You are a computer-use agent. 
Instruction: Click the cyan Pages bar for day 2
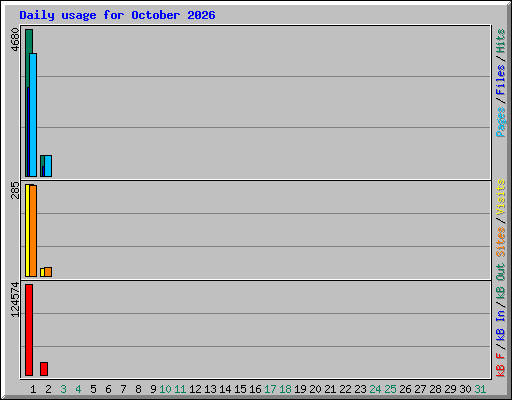click(x=48, y=166)
